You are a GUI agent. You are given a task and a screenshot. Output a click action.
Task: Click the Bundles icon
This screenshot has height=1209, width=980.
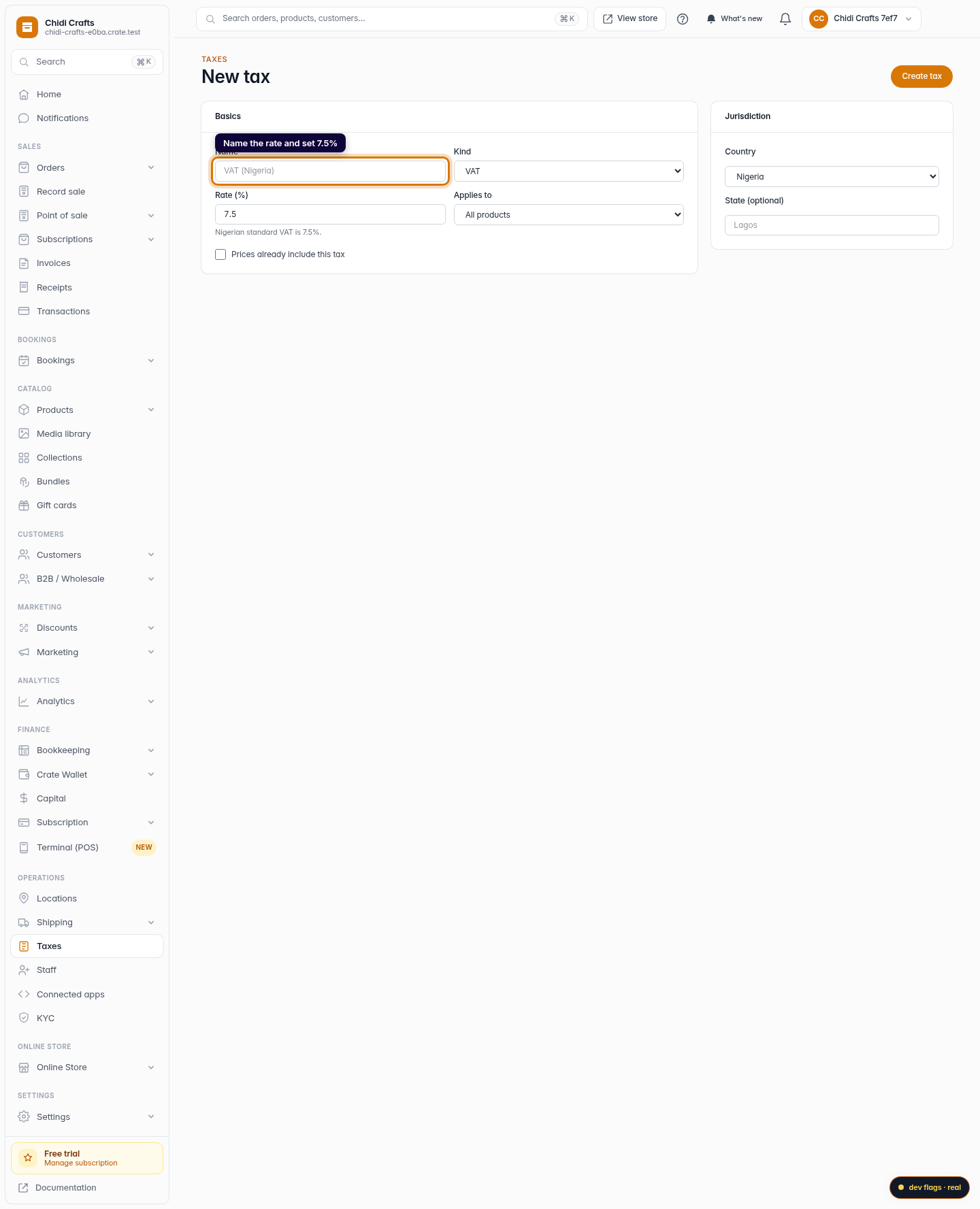[x=24, y=482]
